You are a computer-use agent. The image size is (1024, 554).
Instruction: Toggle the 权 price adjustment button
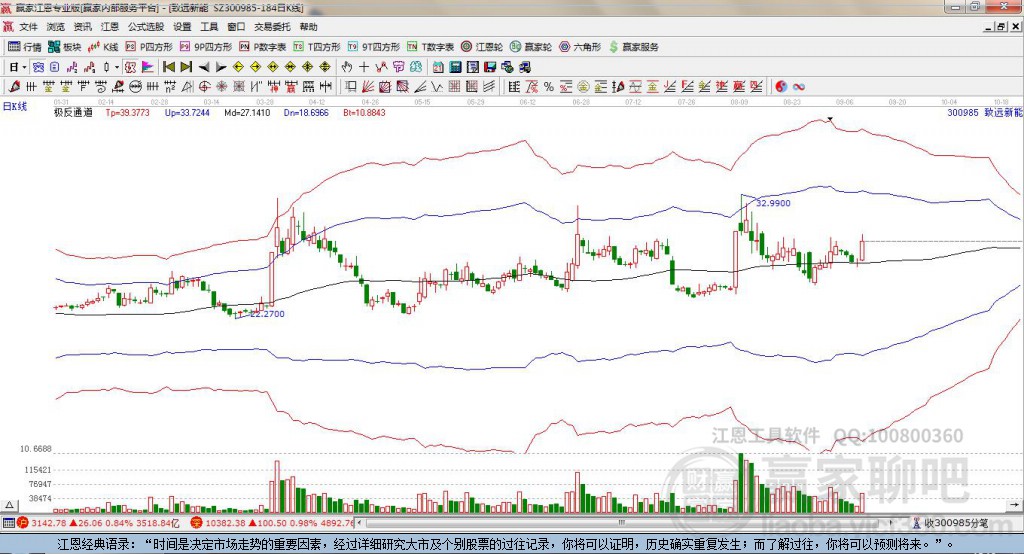[x=131, y=67]
